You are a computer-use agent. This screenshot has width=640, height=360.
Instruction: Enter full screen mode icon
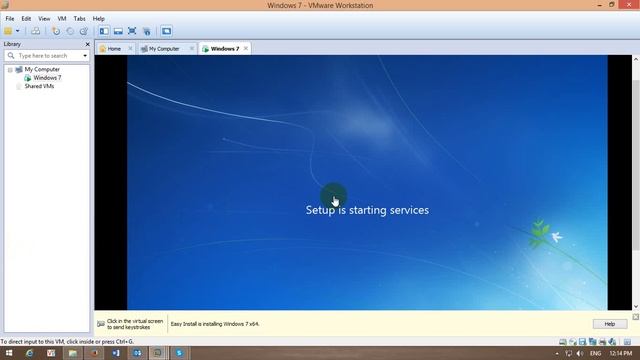tap(132, 31)
